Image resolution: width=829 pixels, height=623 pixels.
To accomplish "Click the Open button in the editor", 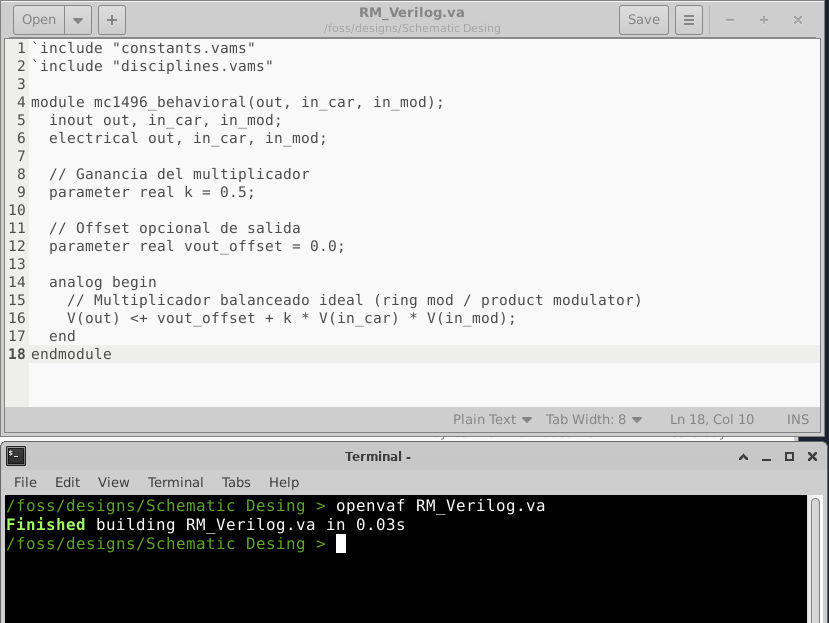I will [x=38, y=19].
